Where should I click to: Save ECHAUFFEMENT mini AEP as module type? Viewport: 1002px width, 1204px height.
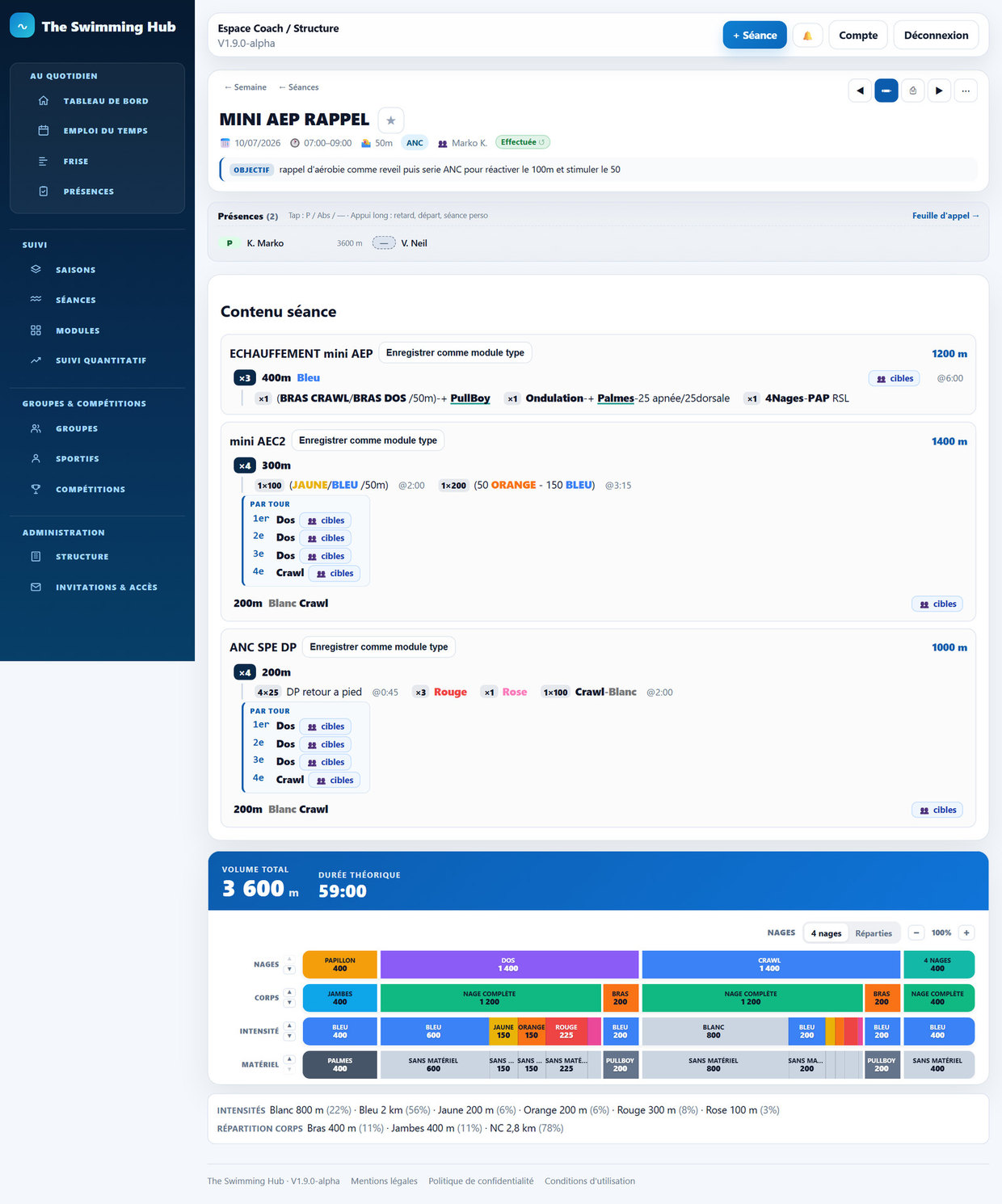pyautogui.click(x=455, y=353)
